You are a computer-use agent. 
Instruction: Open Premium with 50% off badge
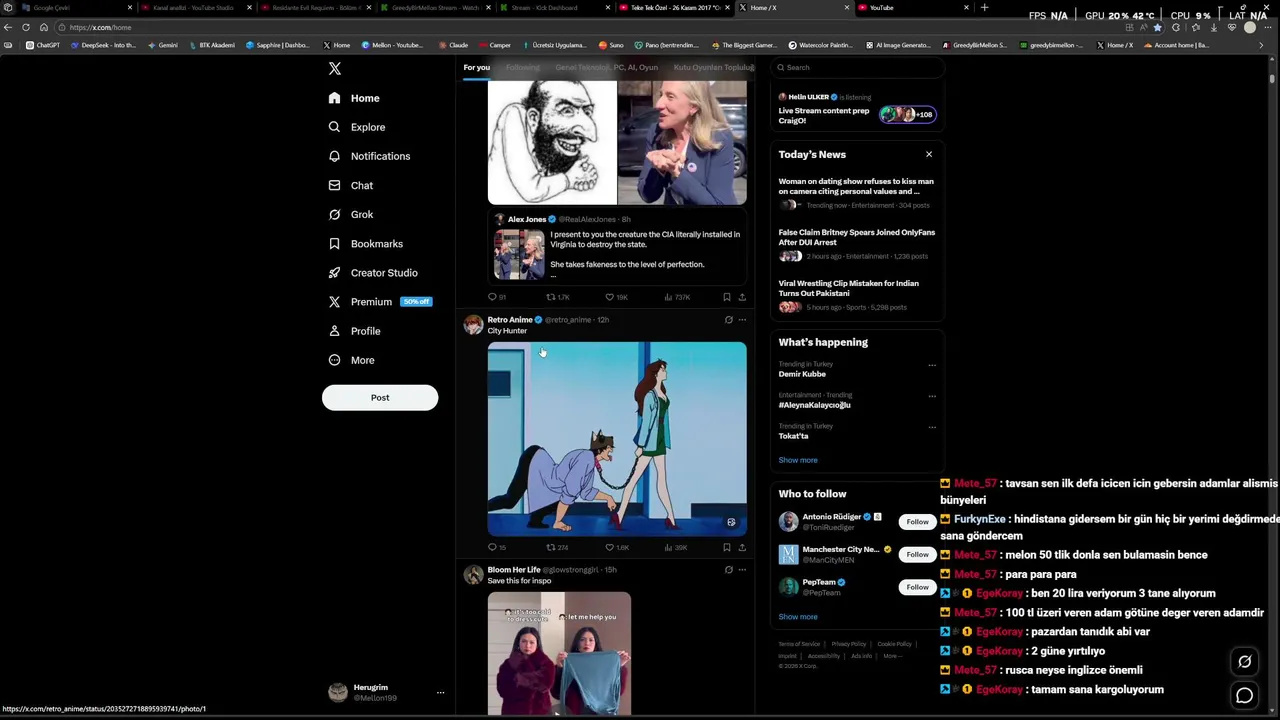[x=380, y=301]
